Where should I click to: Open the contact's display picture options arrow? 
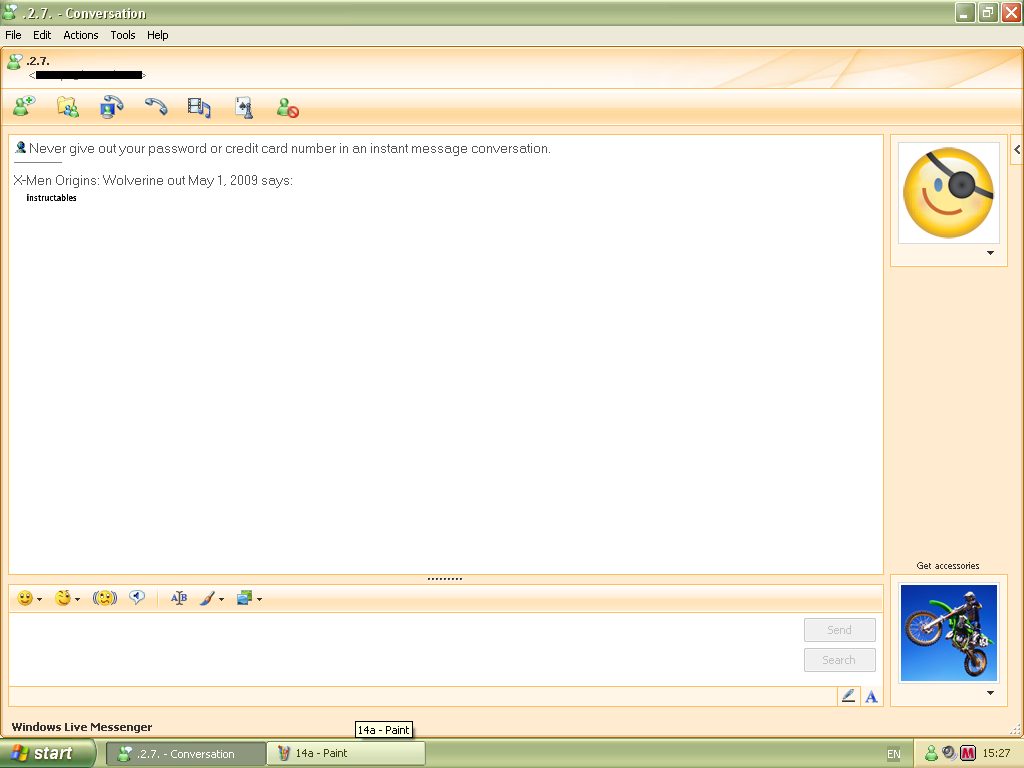pos(990,253)
